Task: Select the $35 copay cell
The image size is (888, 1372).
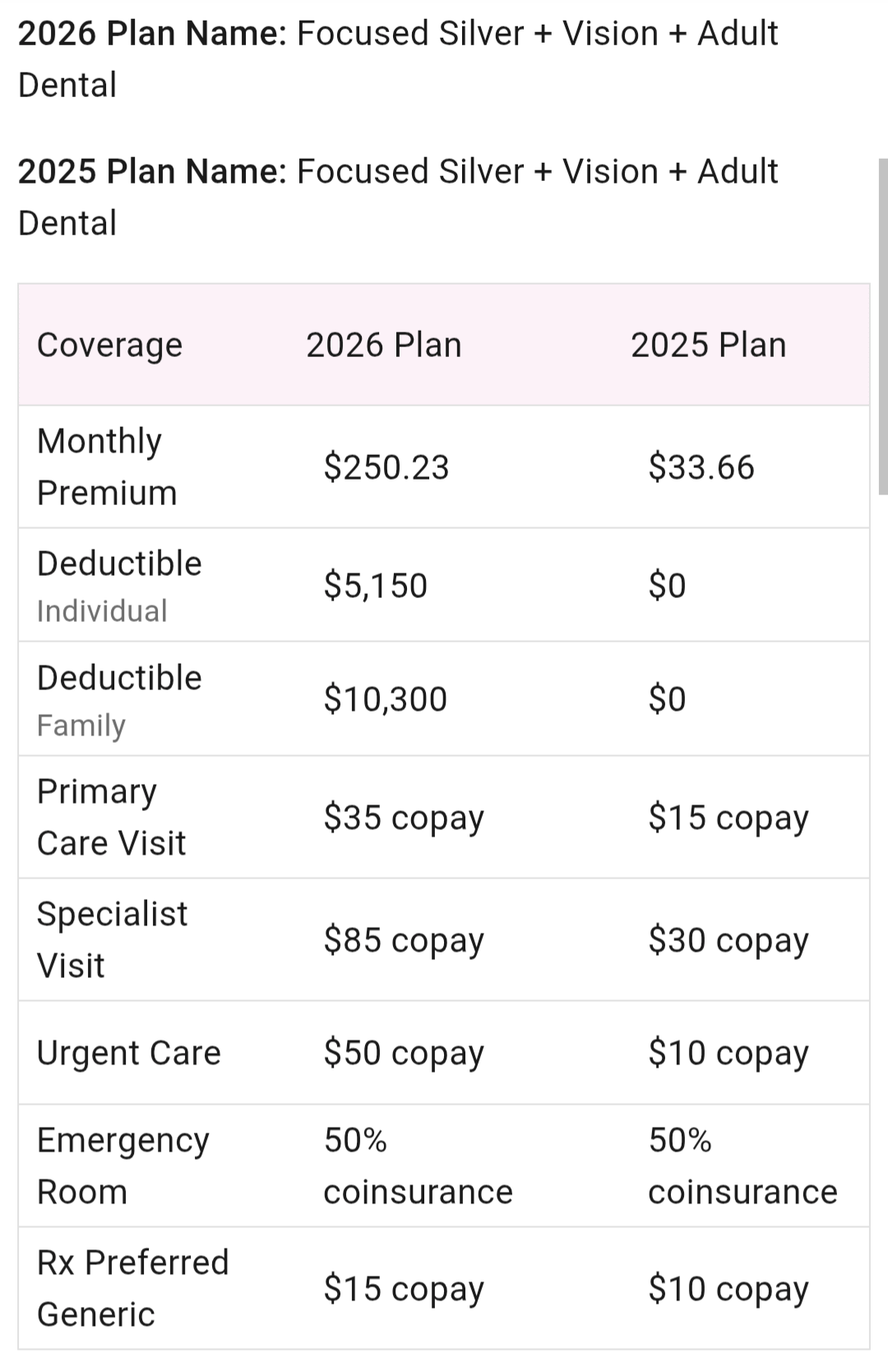Action: click(x=403, y=818)
